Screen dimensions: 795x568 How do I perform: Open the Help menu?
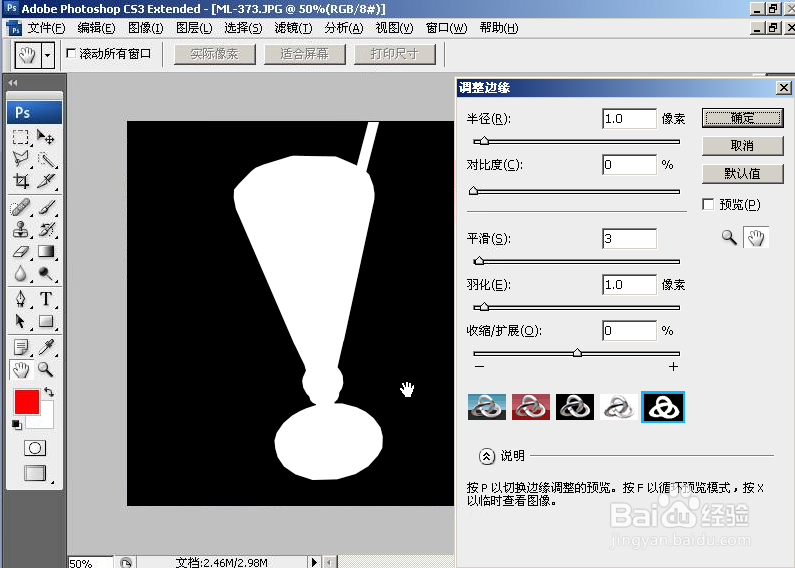point(499,28)
